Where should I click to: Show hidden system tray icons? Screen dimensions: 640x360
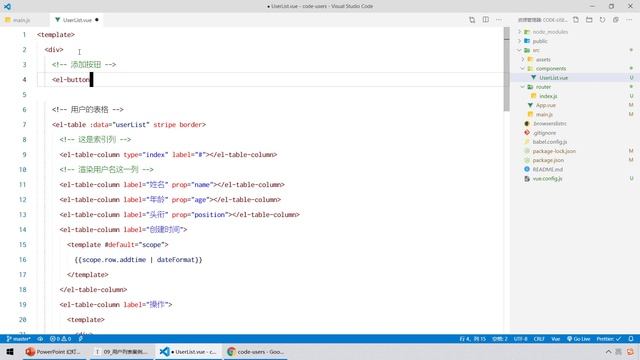pos(608,351)
